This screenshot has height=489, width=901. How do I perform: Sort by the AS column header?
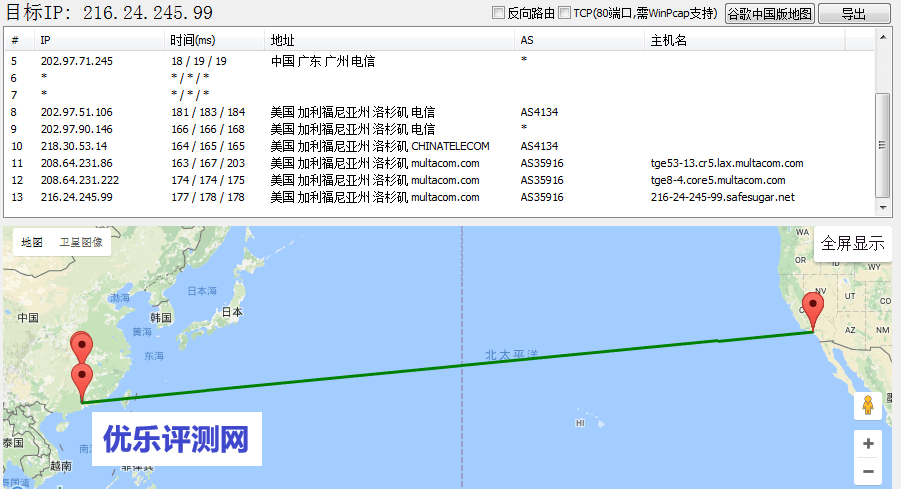click(x=579, y=40)
